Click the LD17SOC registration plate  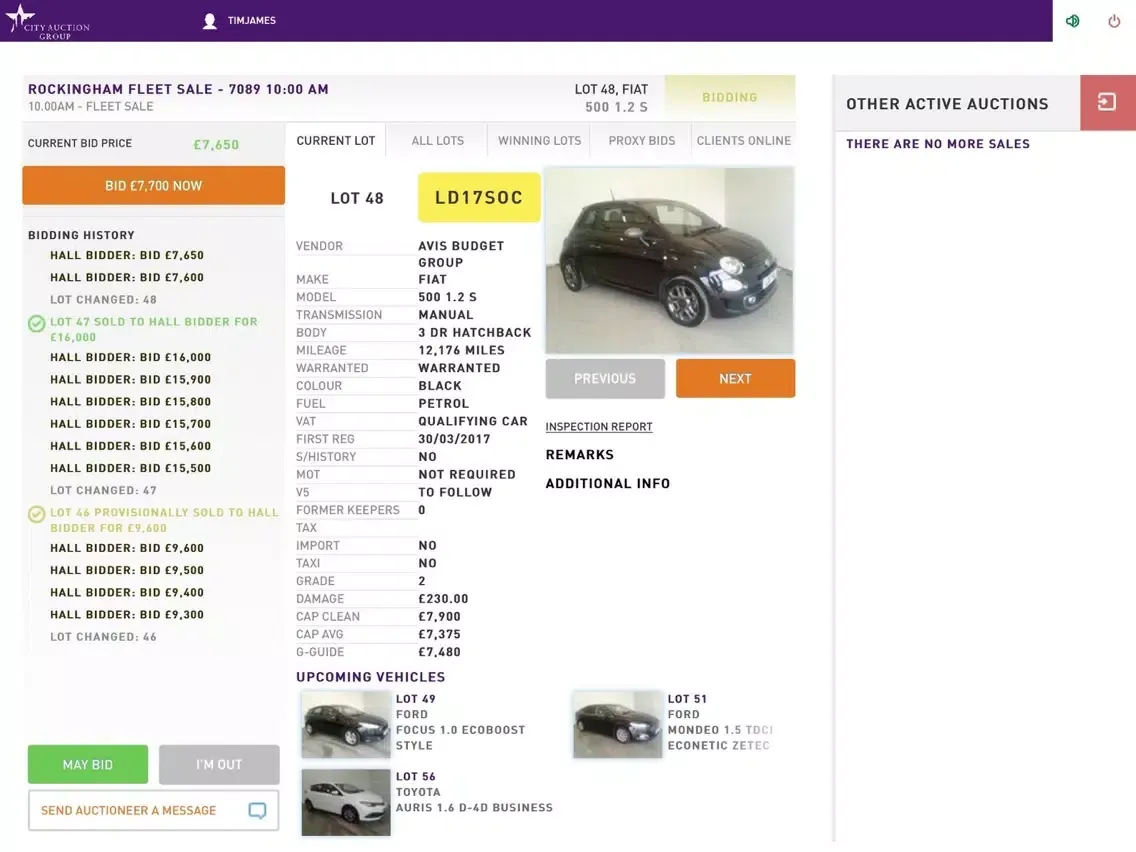tap(479, 197)
